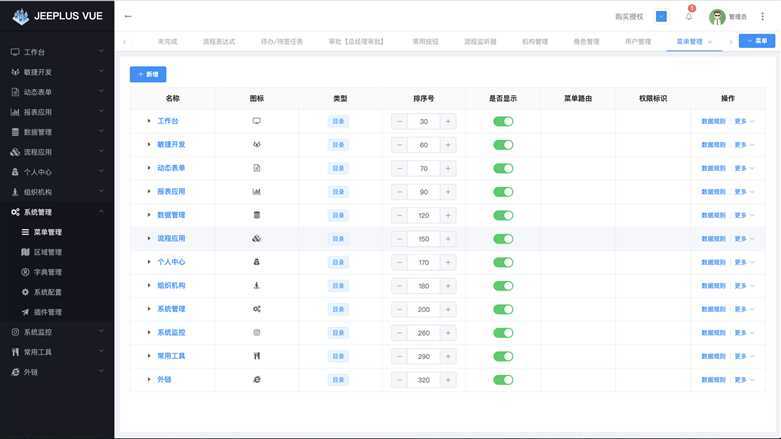Open the 更多 dropdown for the 敏捷开发 row

click(744, 145)
